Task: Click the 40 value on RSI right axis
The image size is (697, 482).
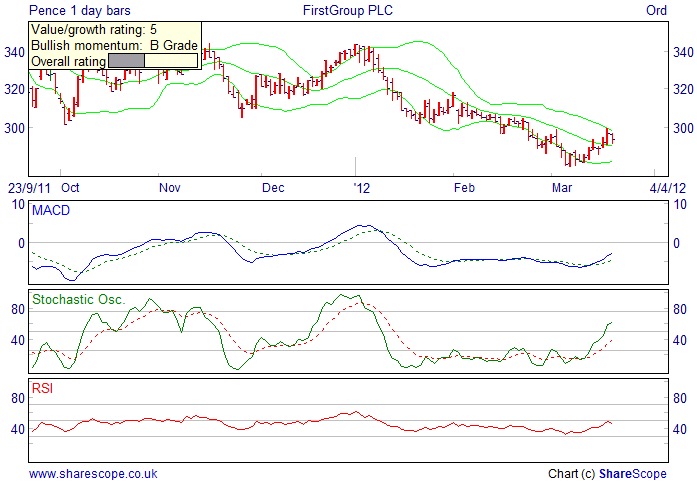Action: click(x=680, y=430)
